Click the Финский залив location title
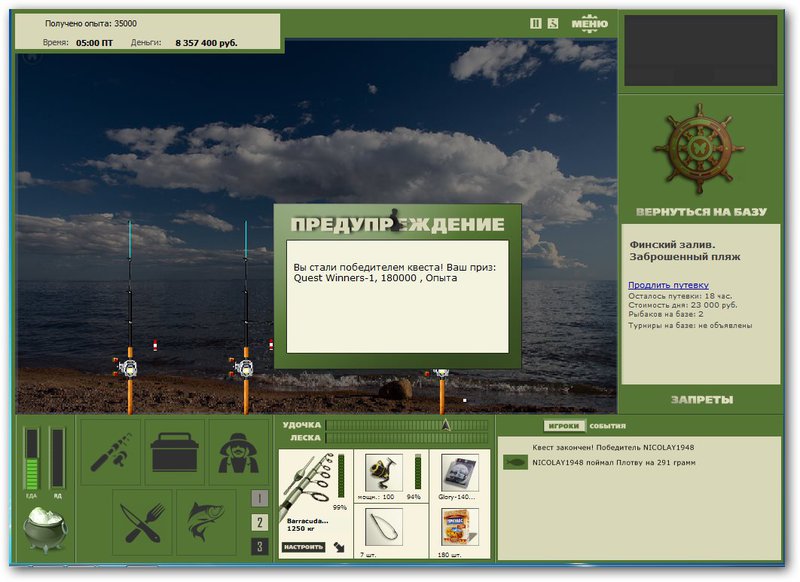Image resolution: width=800 pixels, height=582 pixels. point(685,250)
